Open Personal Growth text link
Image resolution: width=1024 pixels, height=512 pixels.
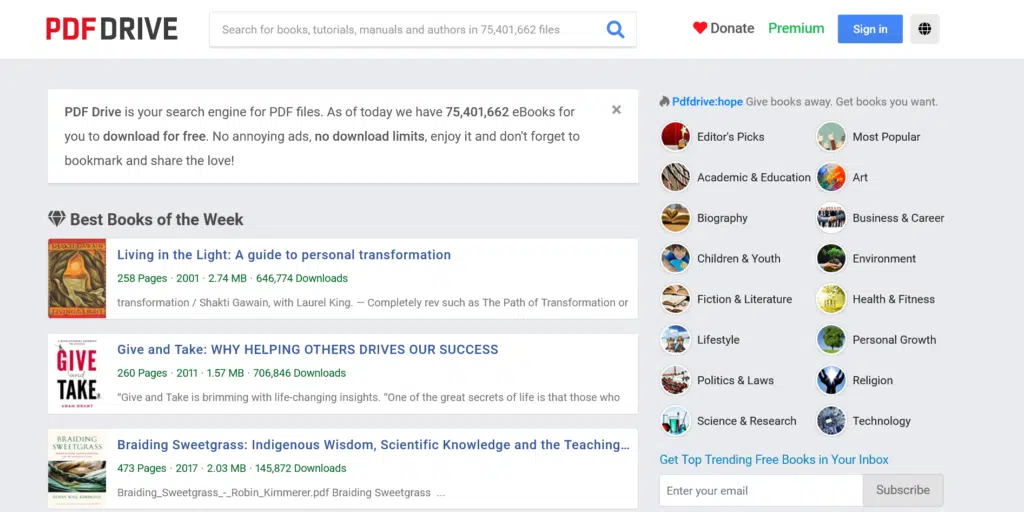point(894,340)
